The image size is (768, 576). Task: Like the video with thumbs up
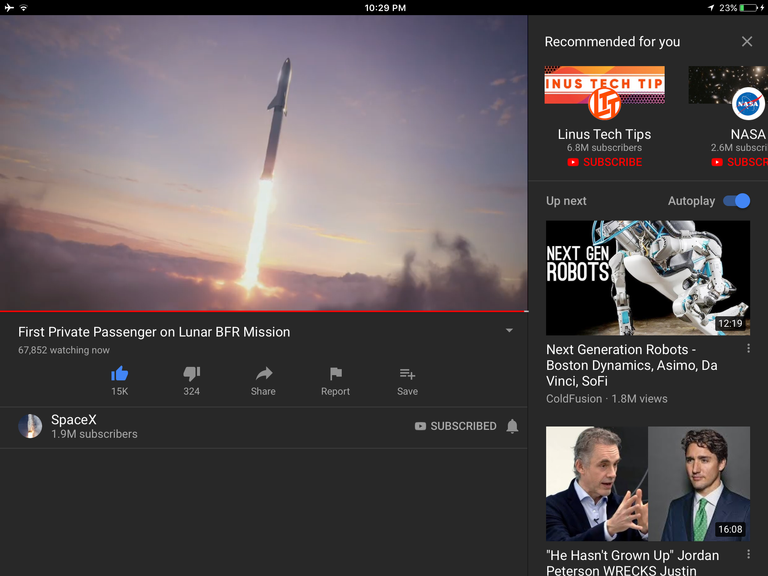(x=120, y=374)
